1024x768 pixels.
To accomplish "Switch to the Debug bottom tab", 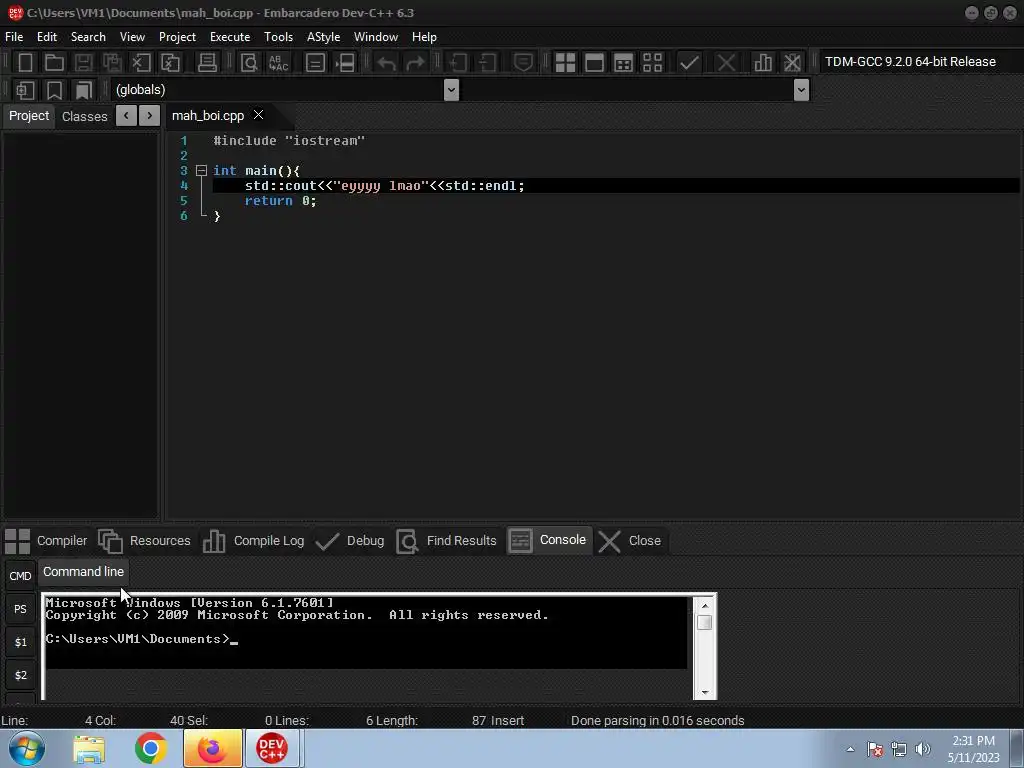I will click(x=350, y=541).
